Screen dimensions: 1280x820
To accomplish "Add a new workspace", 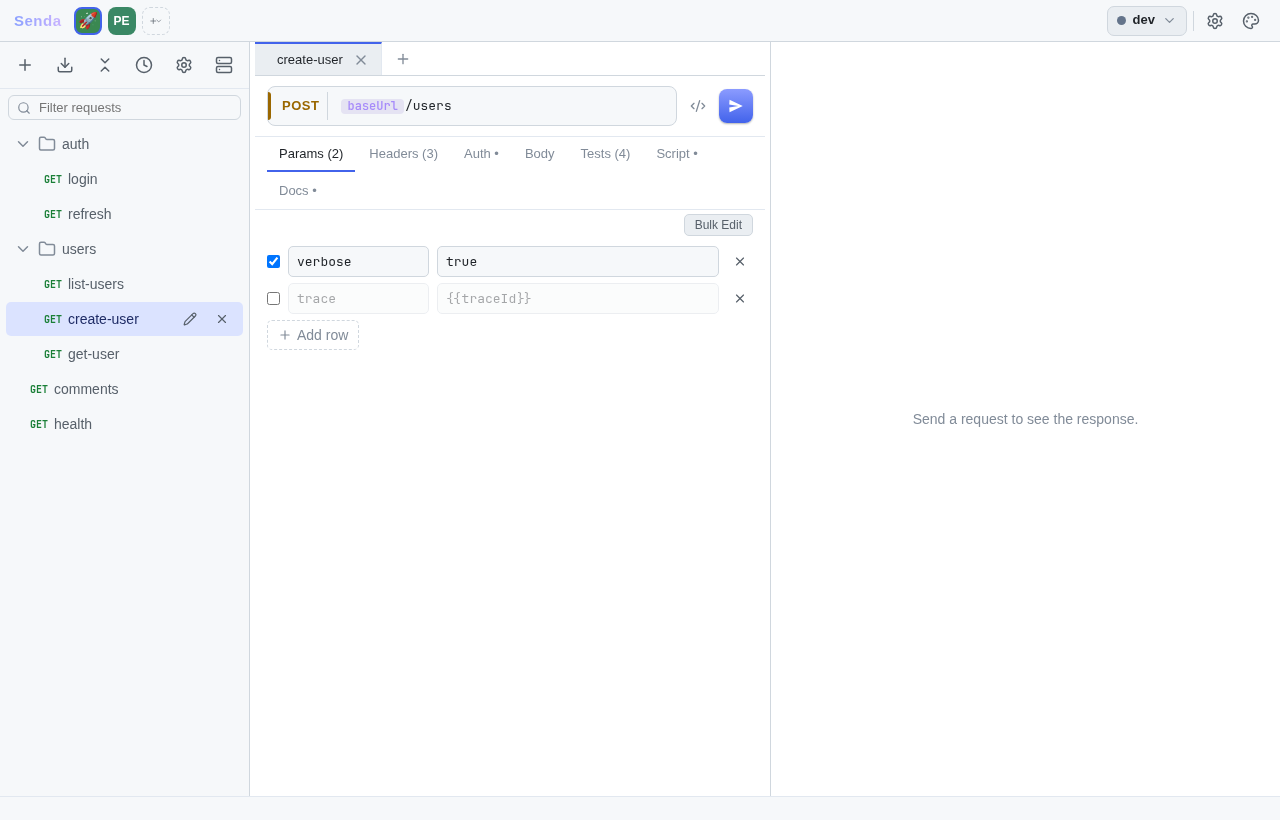I will pos(156,21).
